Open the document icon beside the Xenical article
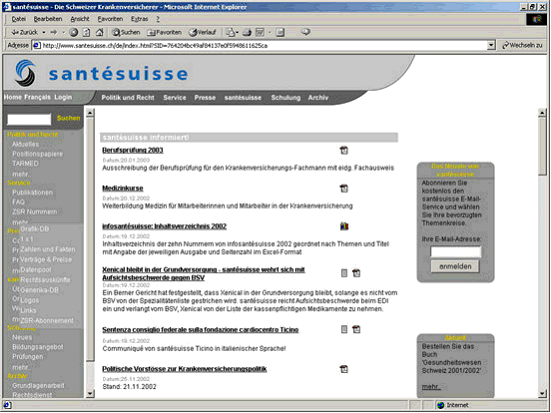Viewport: 551px width, 413px height. (344, 273)
